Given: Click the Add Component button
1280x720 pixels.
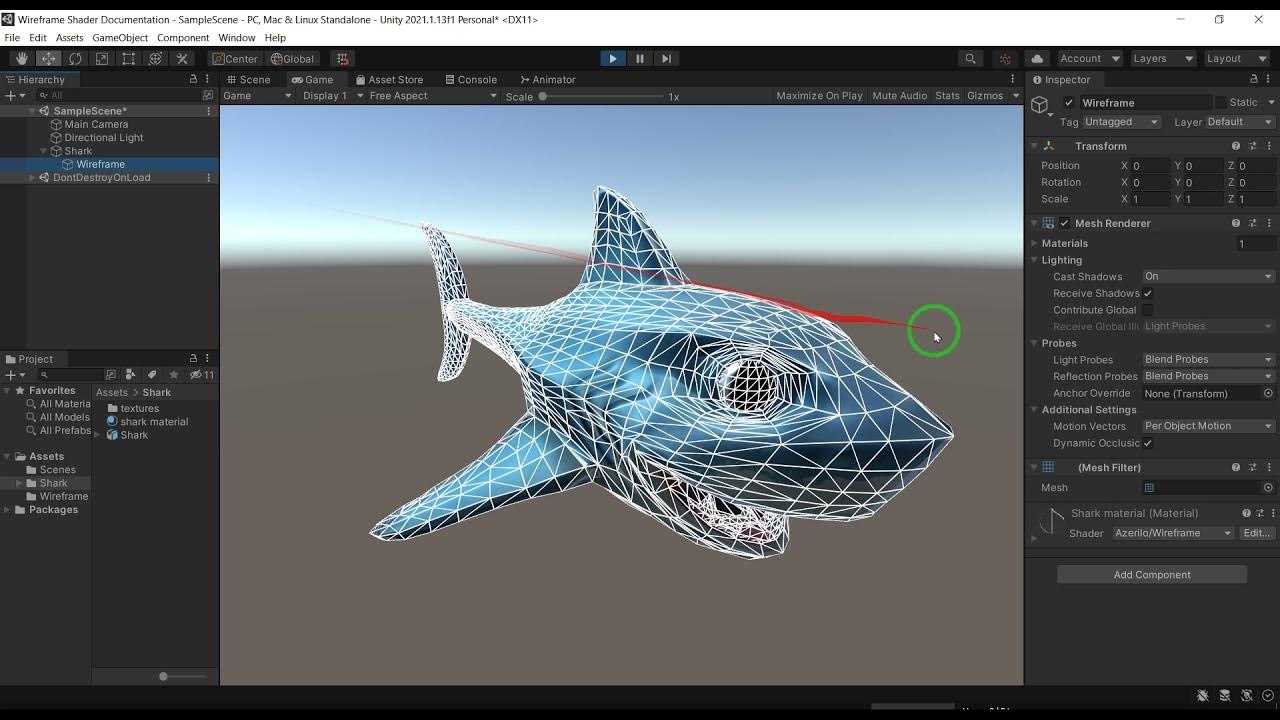Looking at the screenshot, I should pyautogui.click(x=1152, y=575).
